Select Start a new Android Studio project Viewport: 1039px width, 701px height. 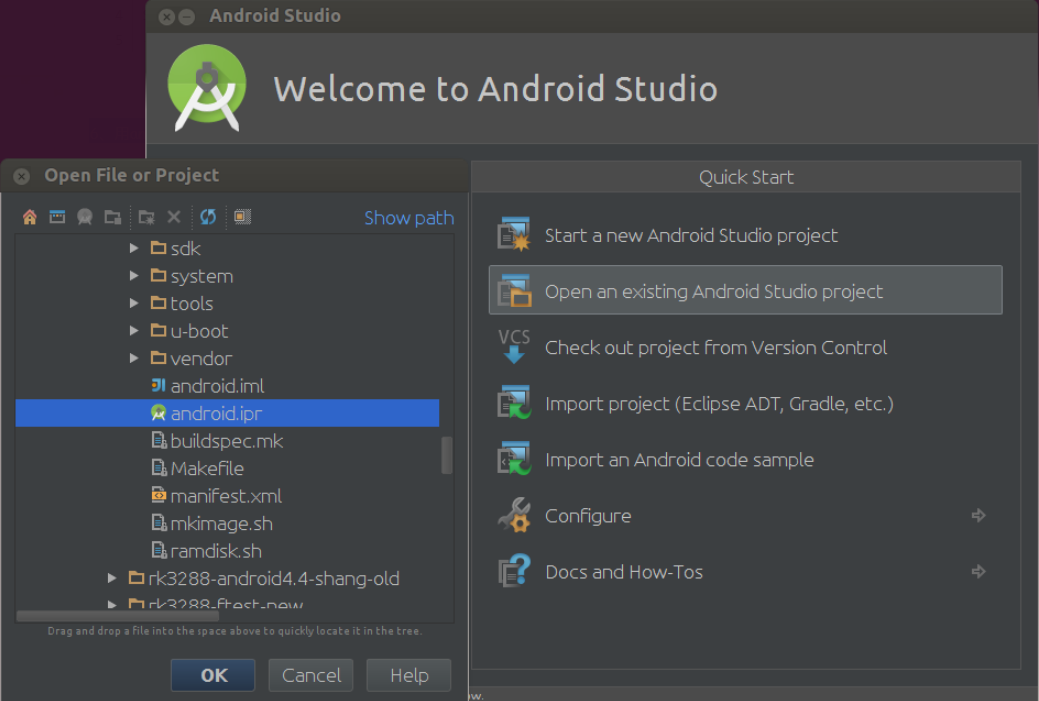(745, 235)
